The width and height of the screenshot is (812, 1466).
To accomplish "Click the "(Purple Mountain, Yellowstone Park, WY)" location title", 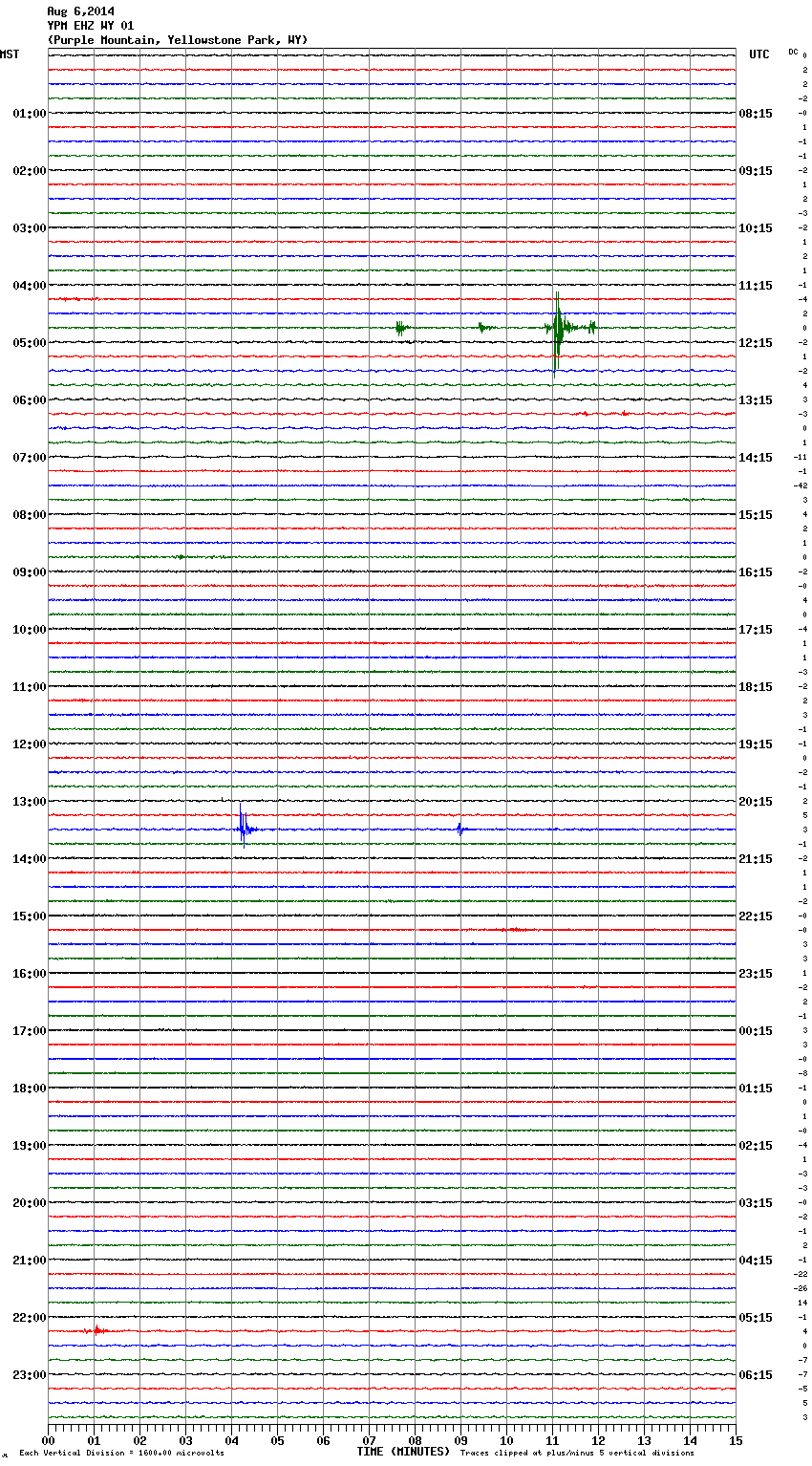I will pos(178,40).
